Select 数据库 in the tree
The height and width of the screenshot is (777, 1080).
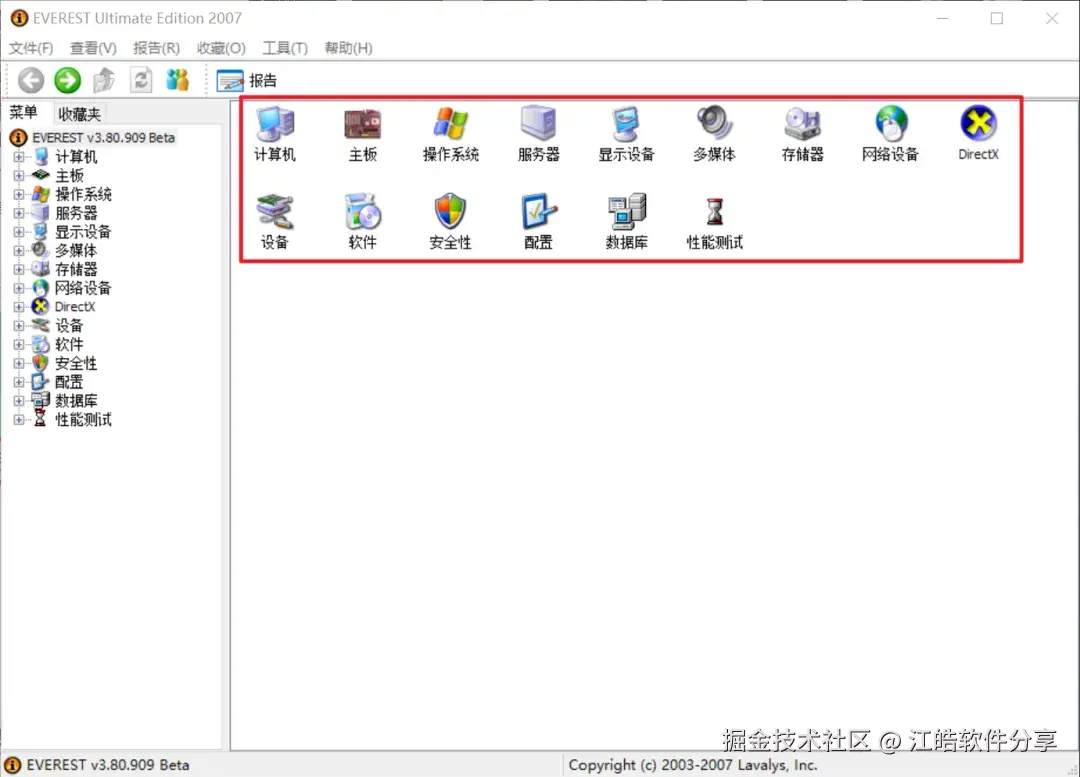coord(76,401)
